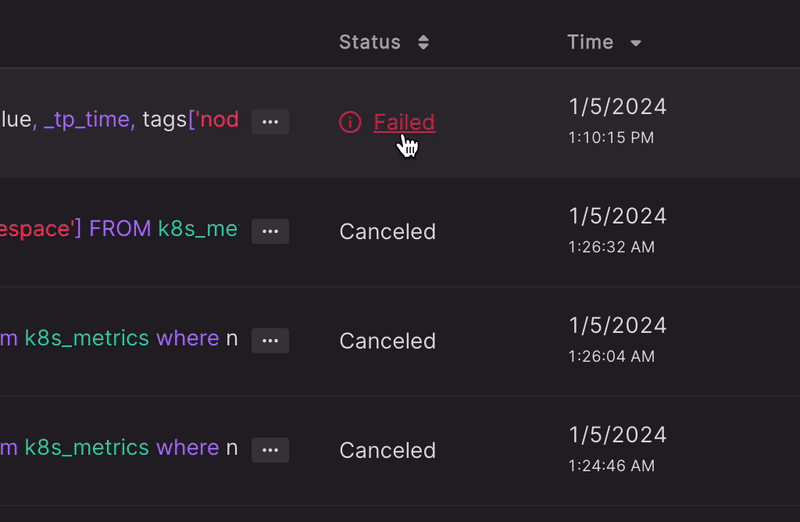Click the 1:10:15 PM timestamp
The height and width of the screenshot is (522, 800).
[x=611, y=138]
